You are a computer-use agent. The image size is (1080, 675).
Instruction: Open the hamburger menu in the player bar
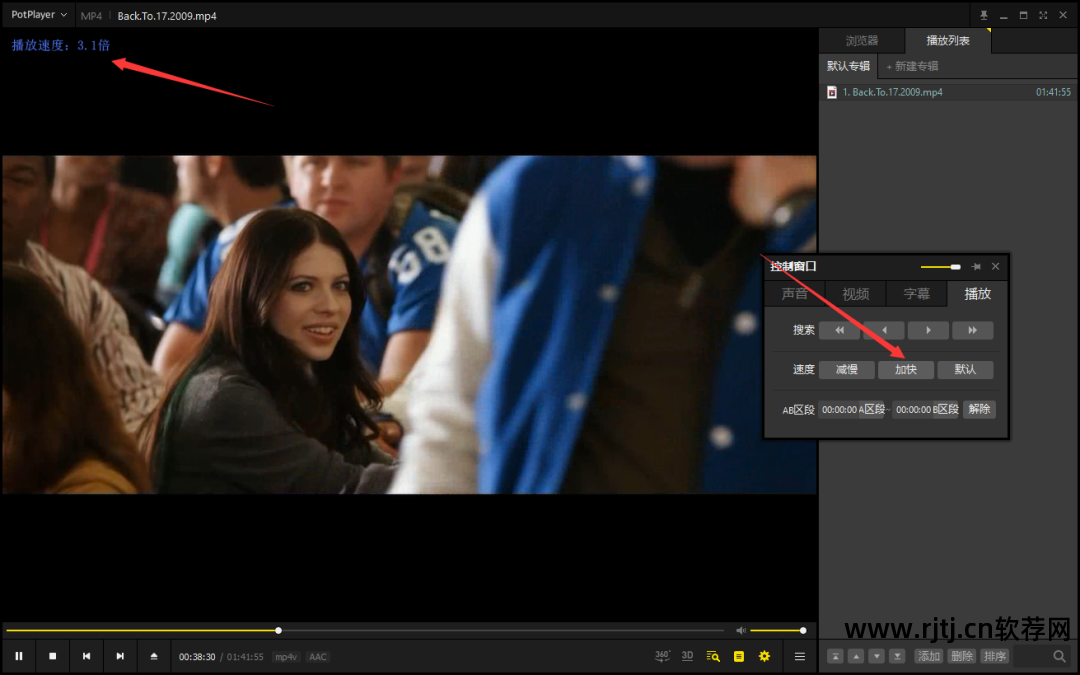[x=800, y=656]
